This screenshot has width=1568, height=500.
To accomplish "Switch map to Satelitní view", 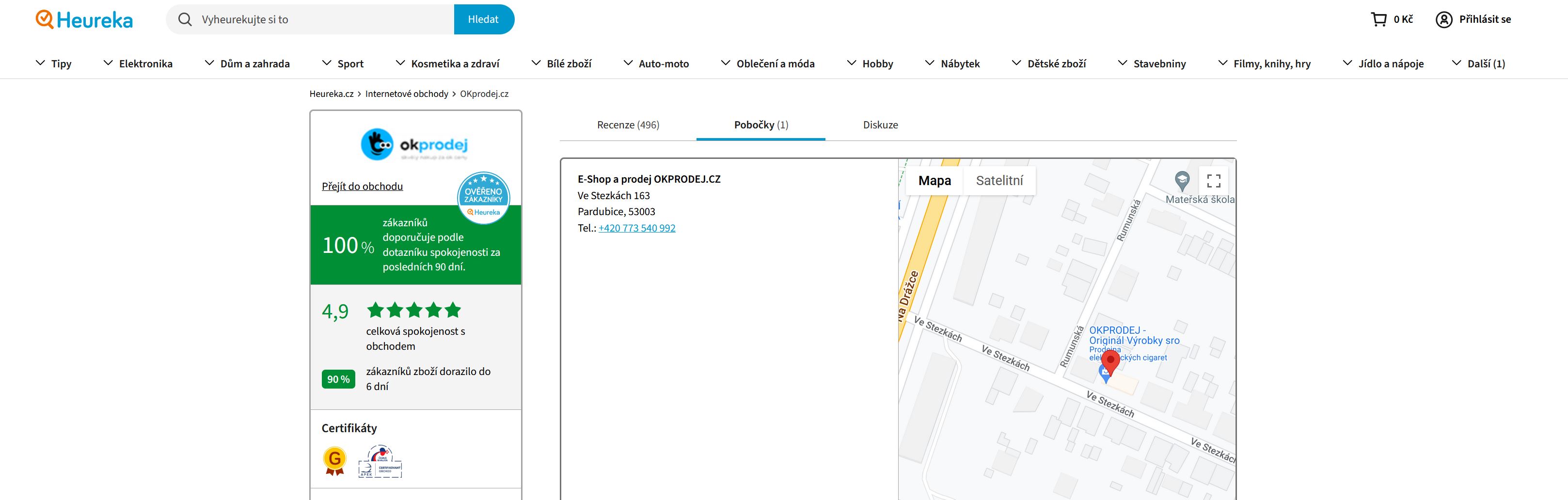I will (999, 181).
